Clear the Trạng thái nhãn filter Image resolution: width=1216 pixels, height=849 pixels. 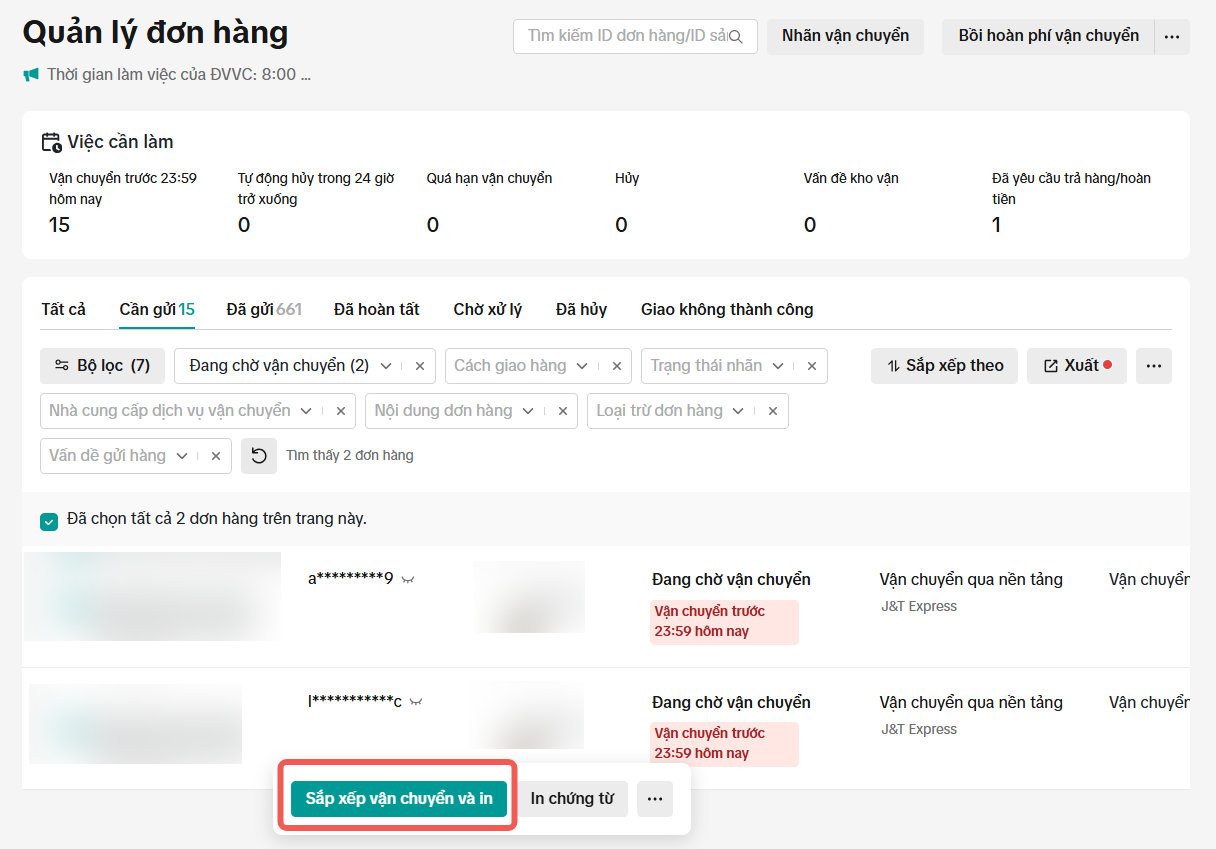coord(812,366)
